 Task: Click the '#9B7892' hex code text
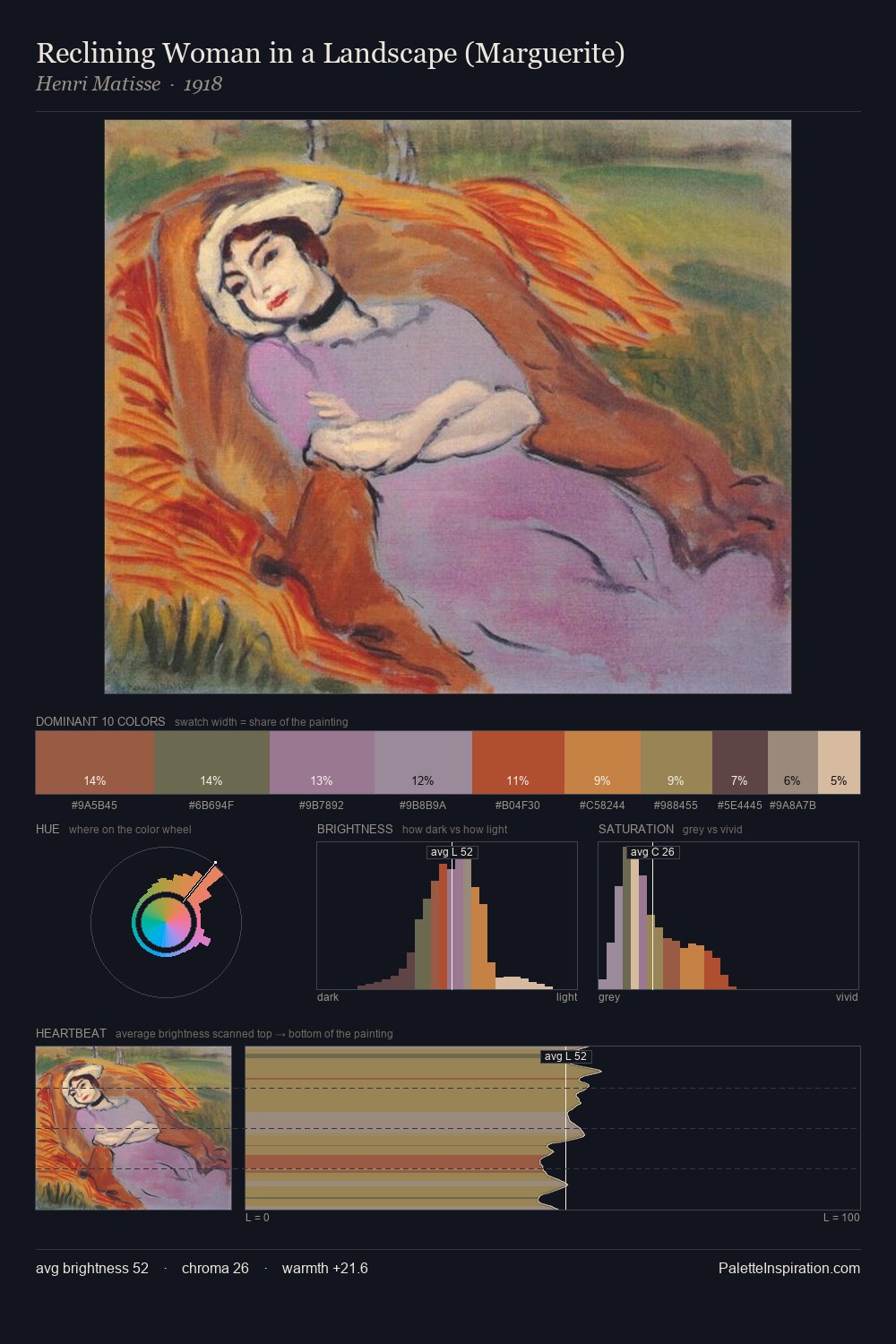click(322, 805)
